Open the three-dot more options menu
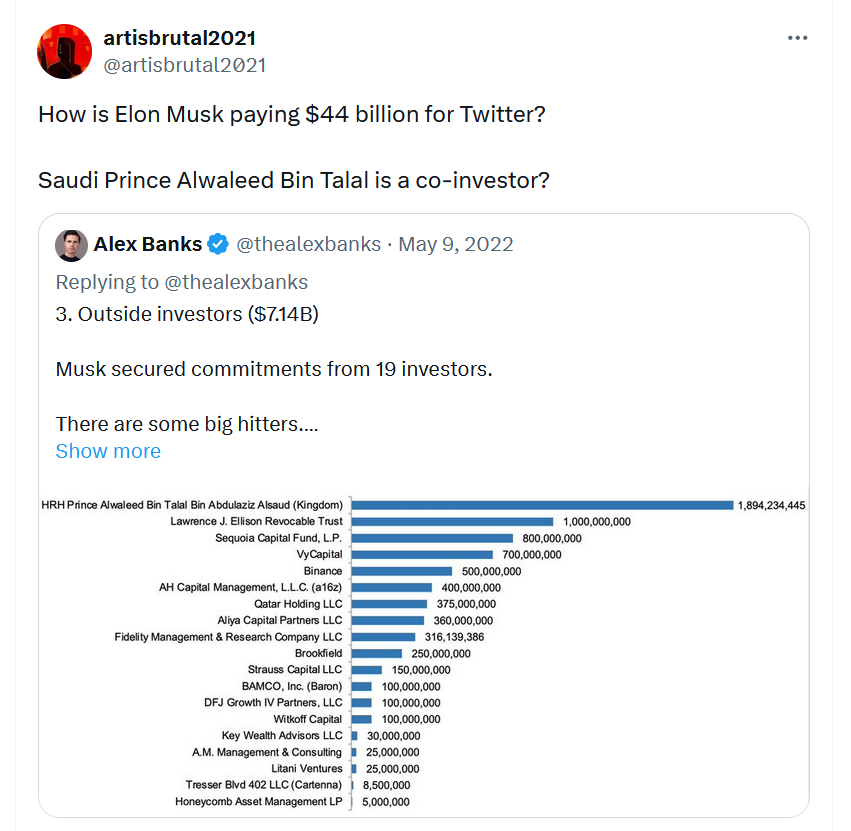The width and height of the screenshot is (851, 831). (x=797, y=38)
